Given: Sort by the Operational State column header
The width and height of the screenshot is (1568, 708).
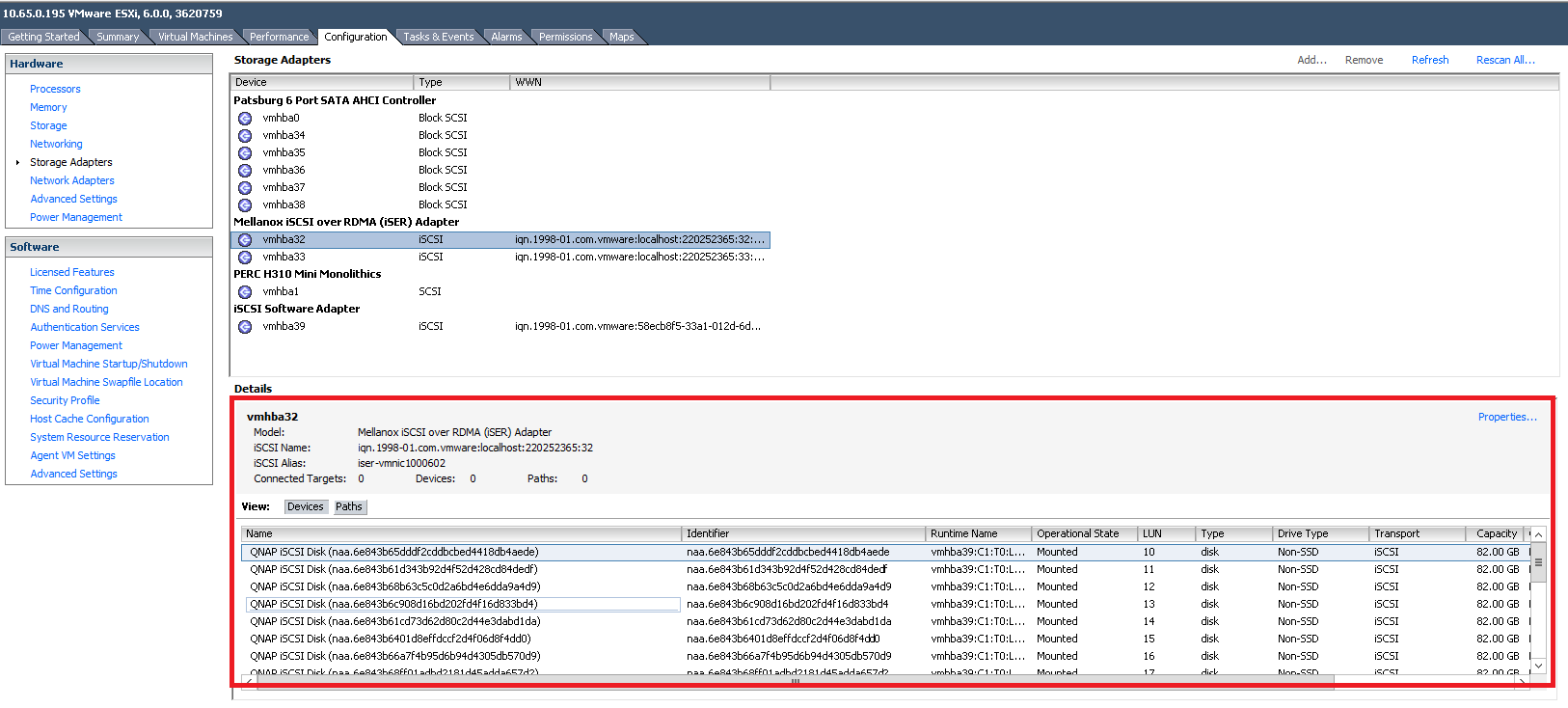Looking at the screenshot, I should (1077, 533).
